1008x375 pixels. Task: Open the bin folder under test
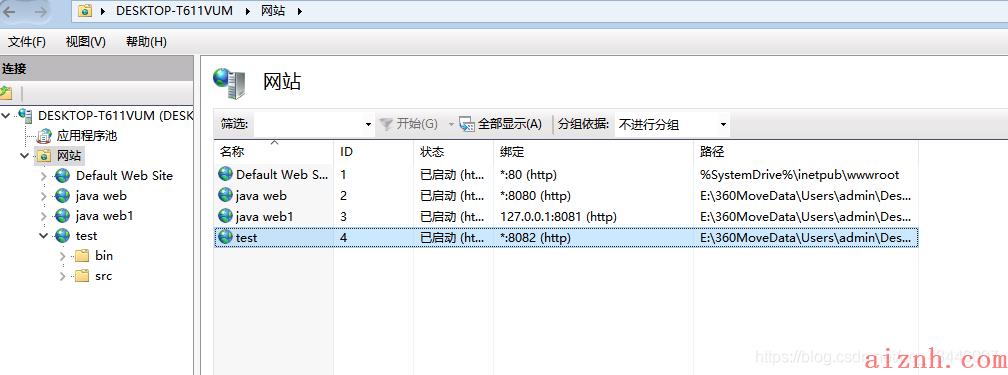pos(95,255)
